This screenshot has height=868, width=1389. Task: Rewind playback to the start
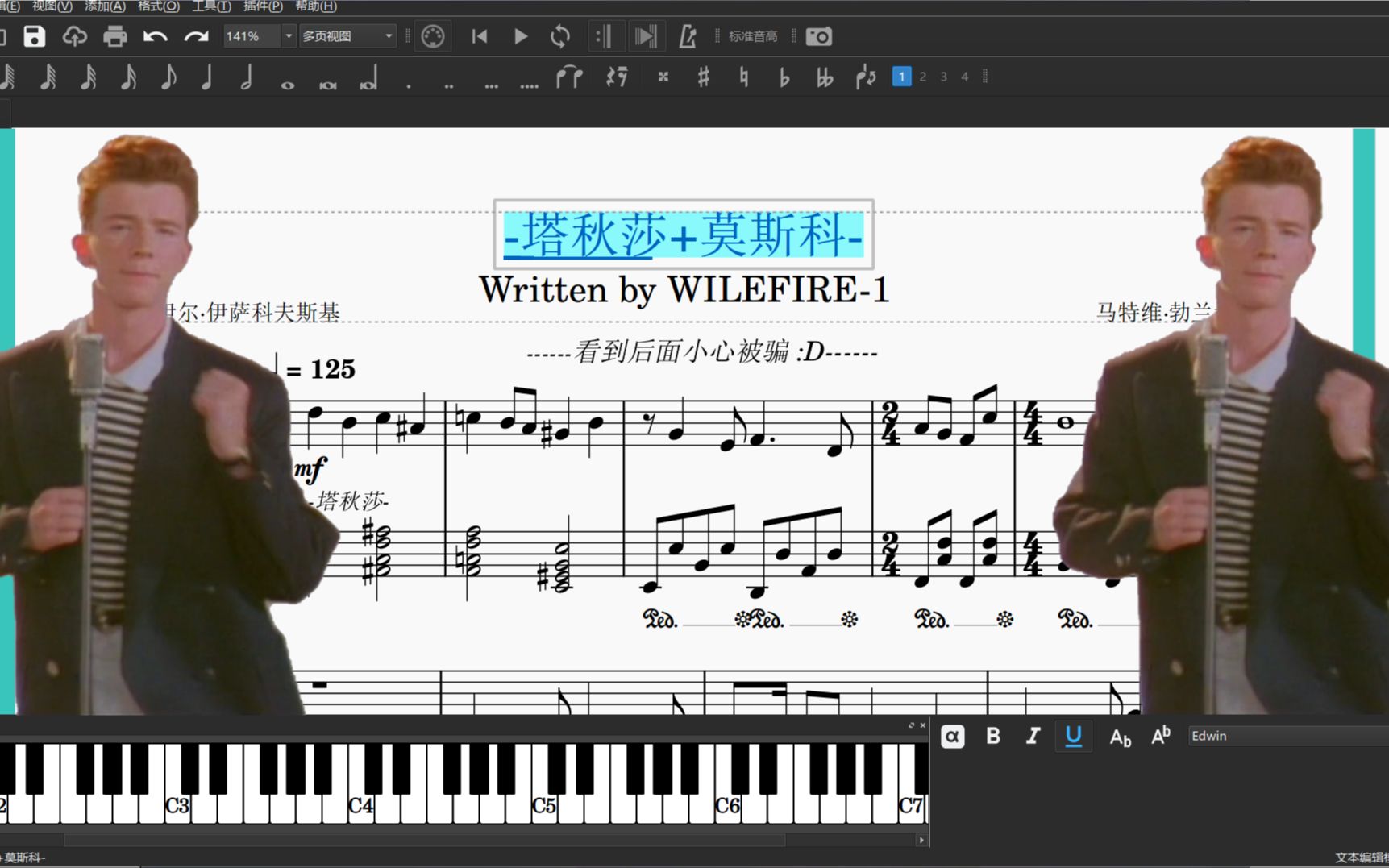(x=480, y=36)
